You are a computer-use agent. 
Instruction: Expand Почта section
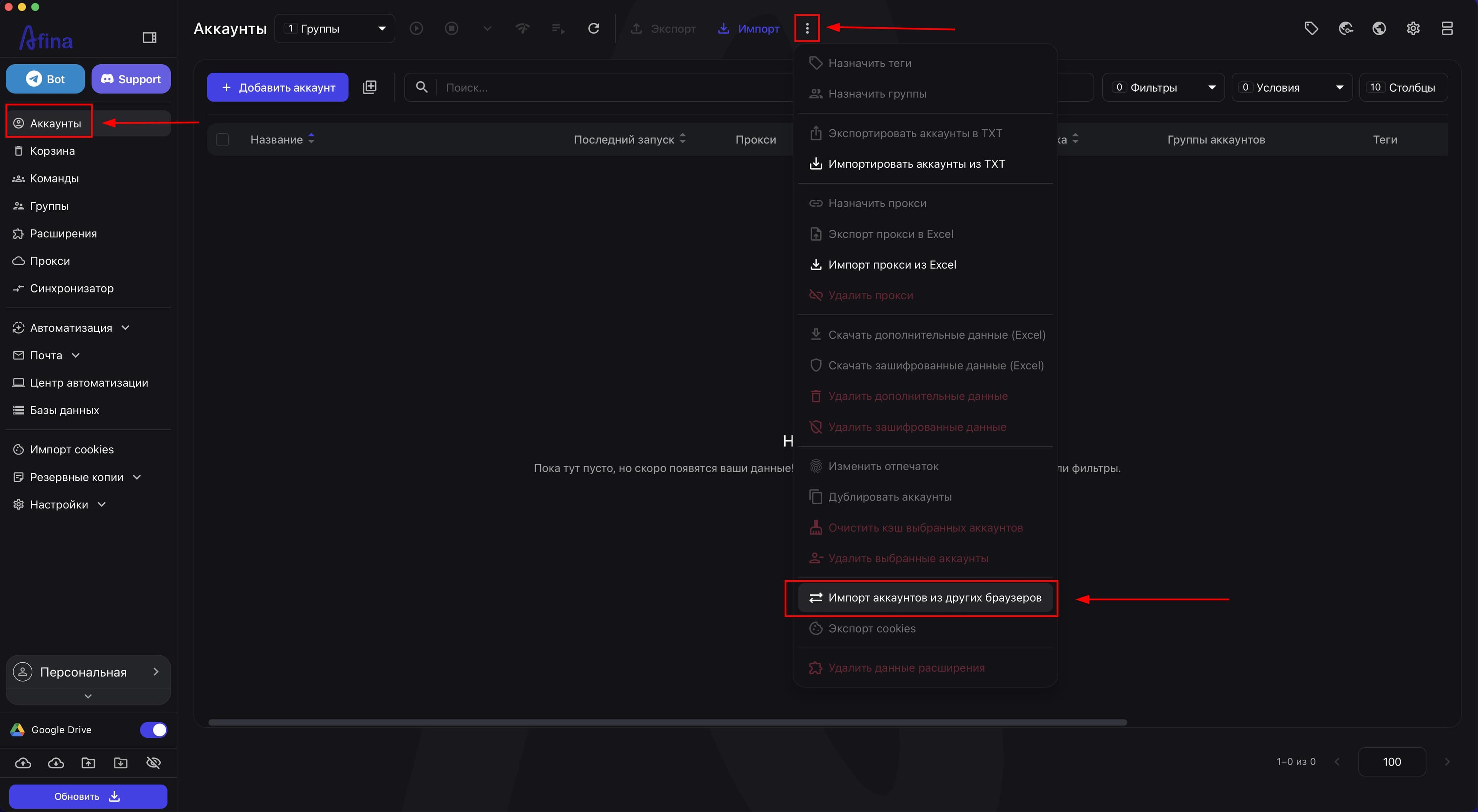click(89, 355)
